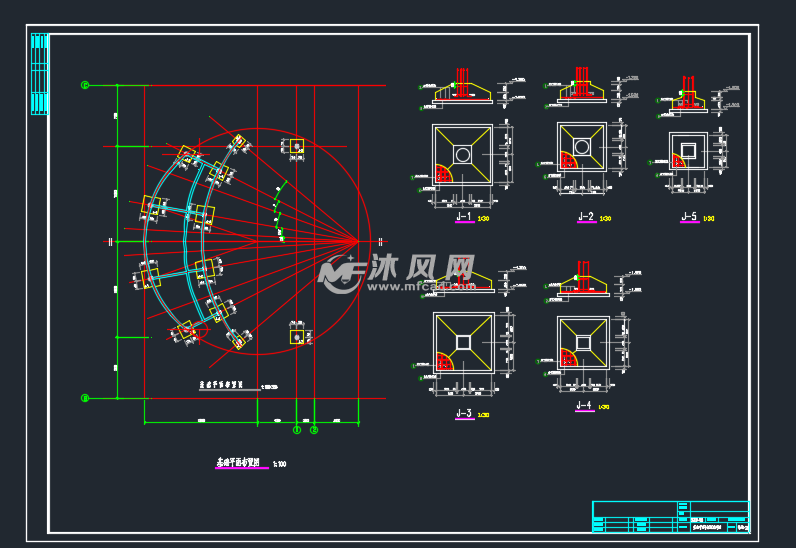Screen dimensions: 796x548
Task: Click the J-1 footing detail label
Action: click(463, 217)
